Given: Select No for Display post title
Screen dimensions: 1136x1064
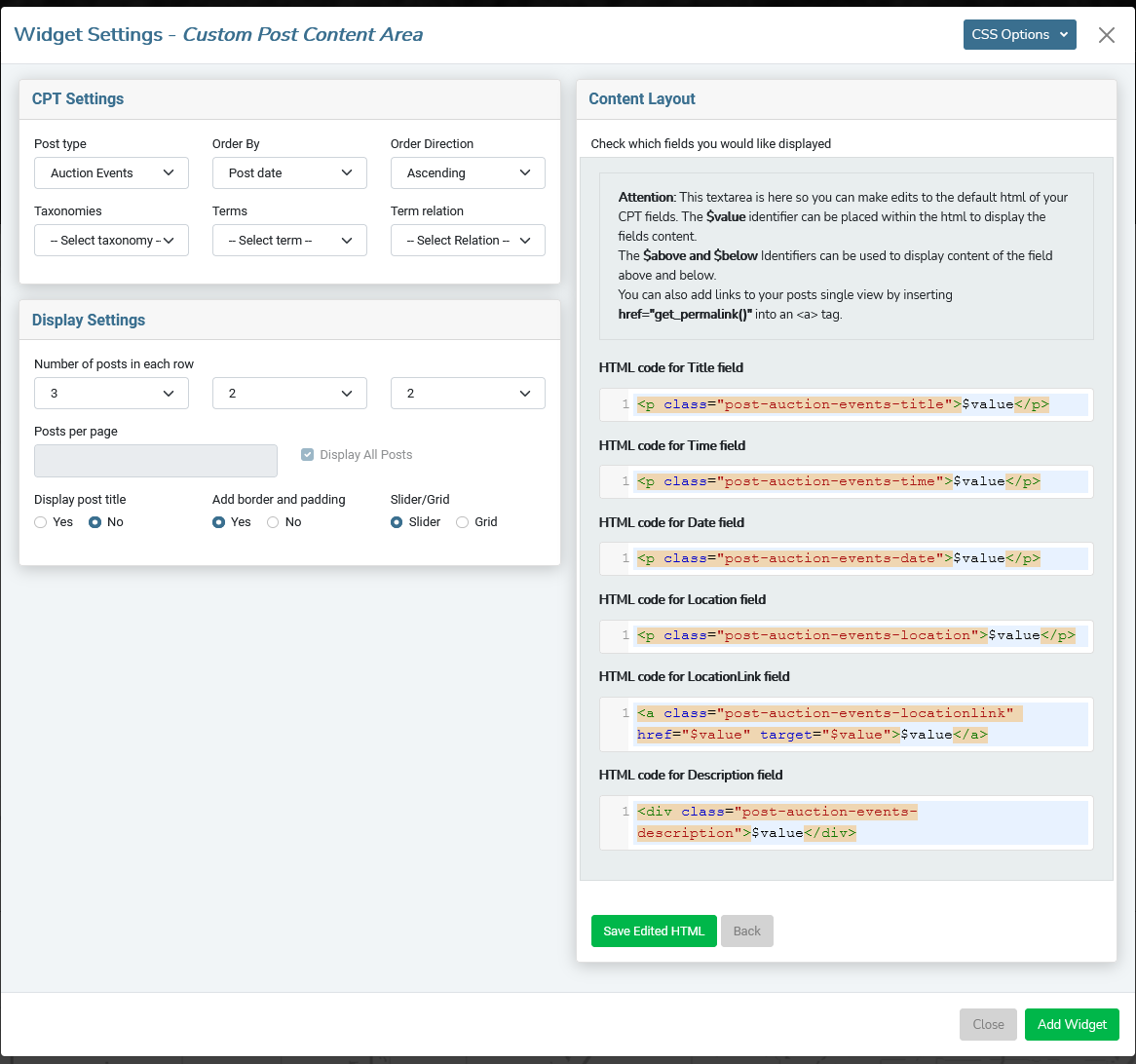Looking at the screenshot, I should point(95,522).
